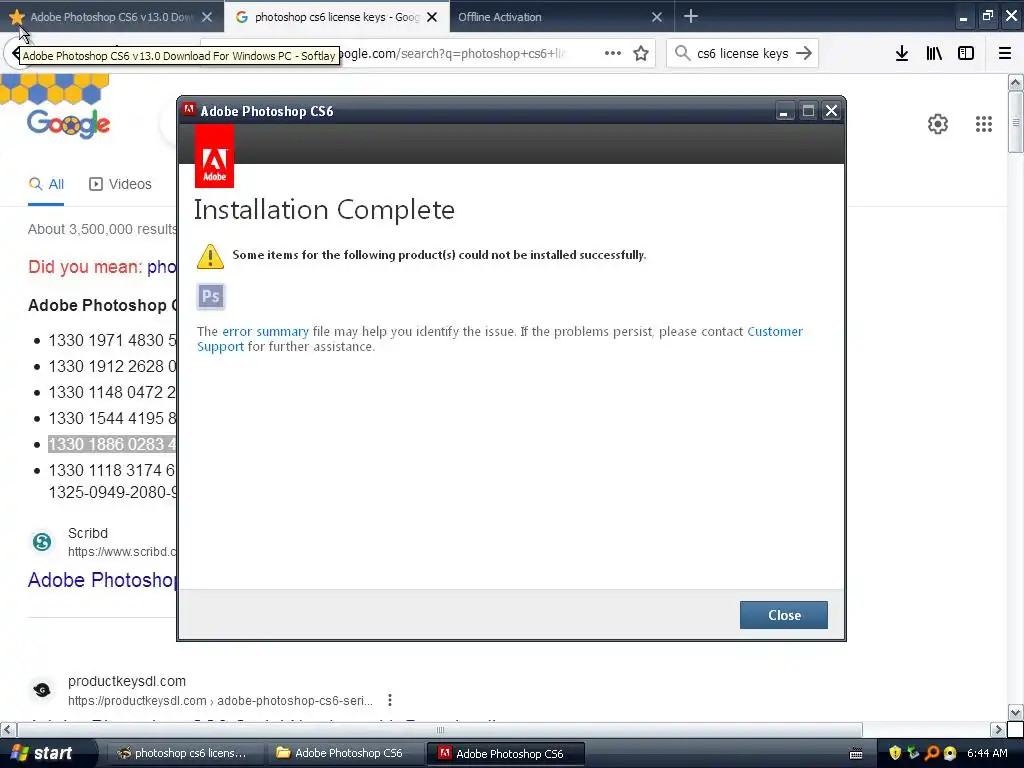Open the browser library icon
This screenshot has width=1024, height=768.
[x=934, y=53]
